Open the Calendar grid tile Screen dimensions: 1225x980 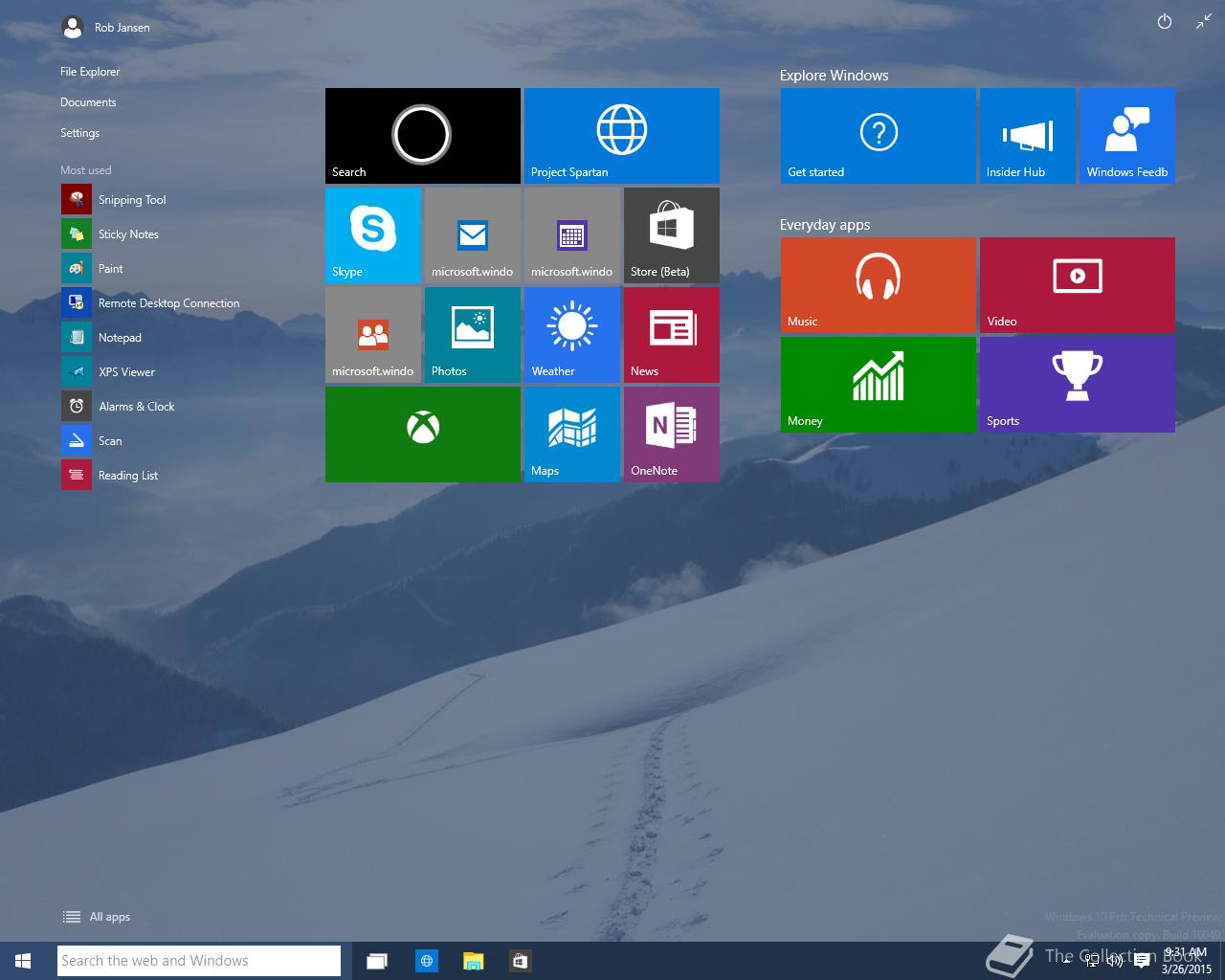(572, 235)
